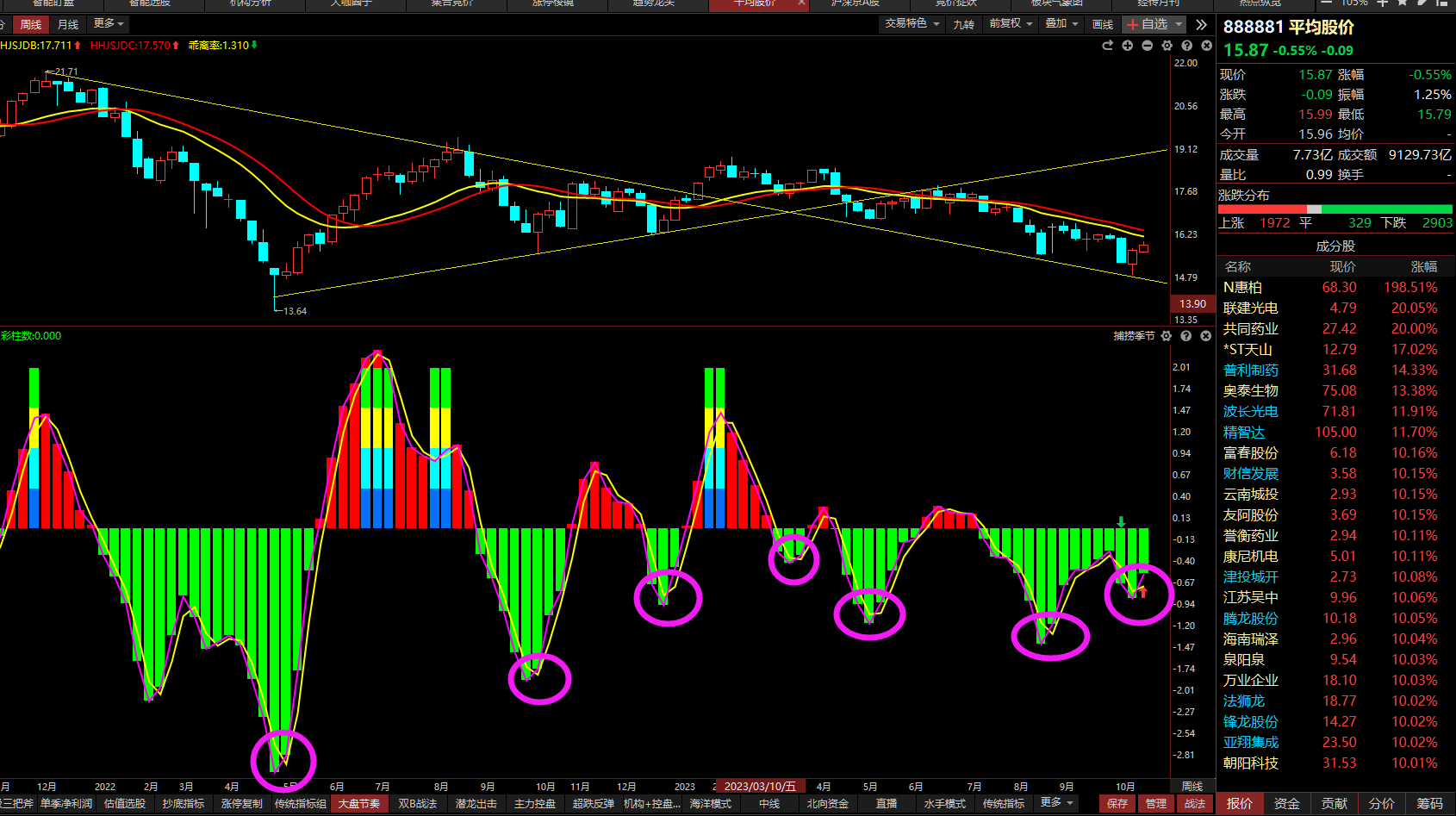Open 前复权 adjustment dropdown
1456x816 pixels.
coord(1011,24)
